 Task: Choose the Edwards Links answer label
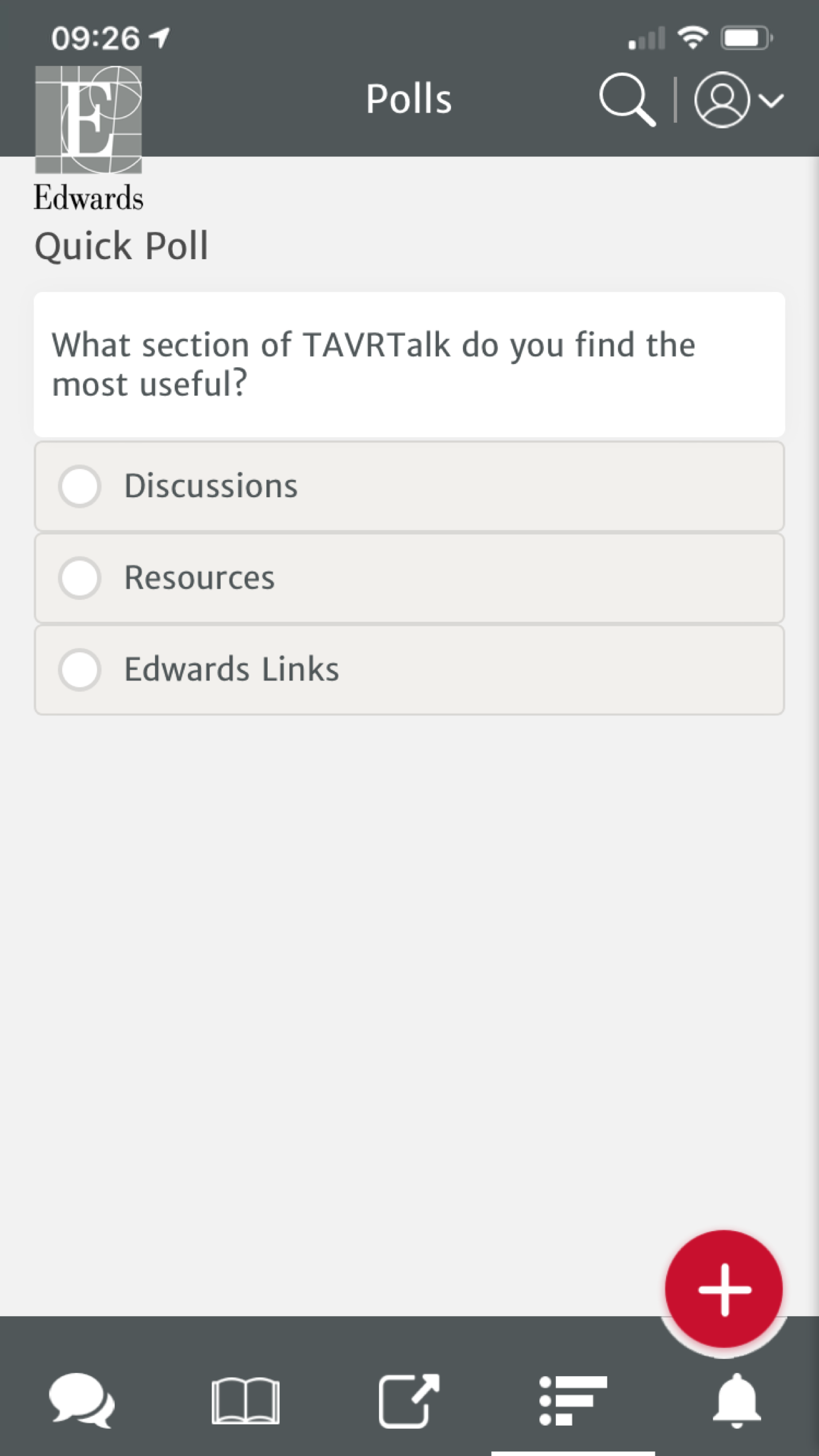coord(231,669)
